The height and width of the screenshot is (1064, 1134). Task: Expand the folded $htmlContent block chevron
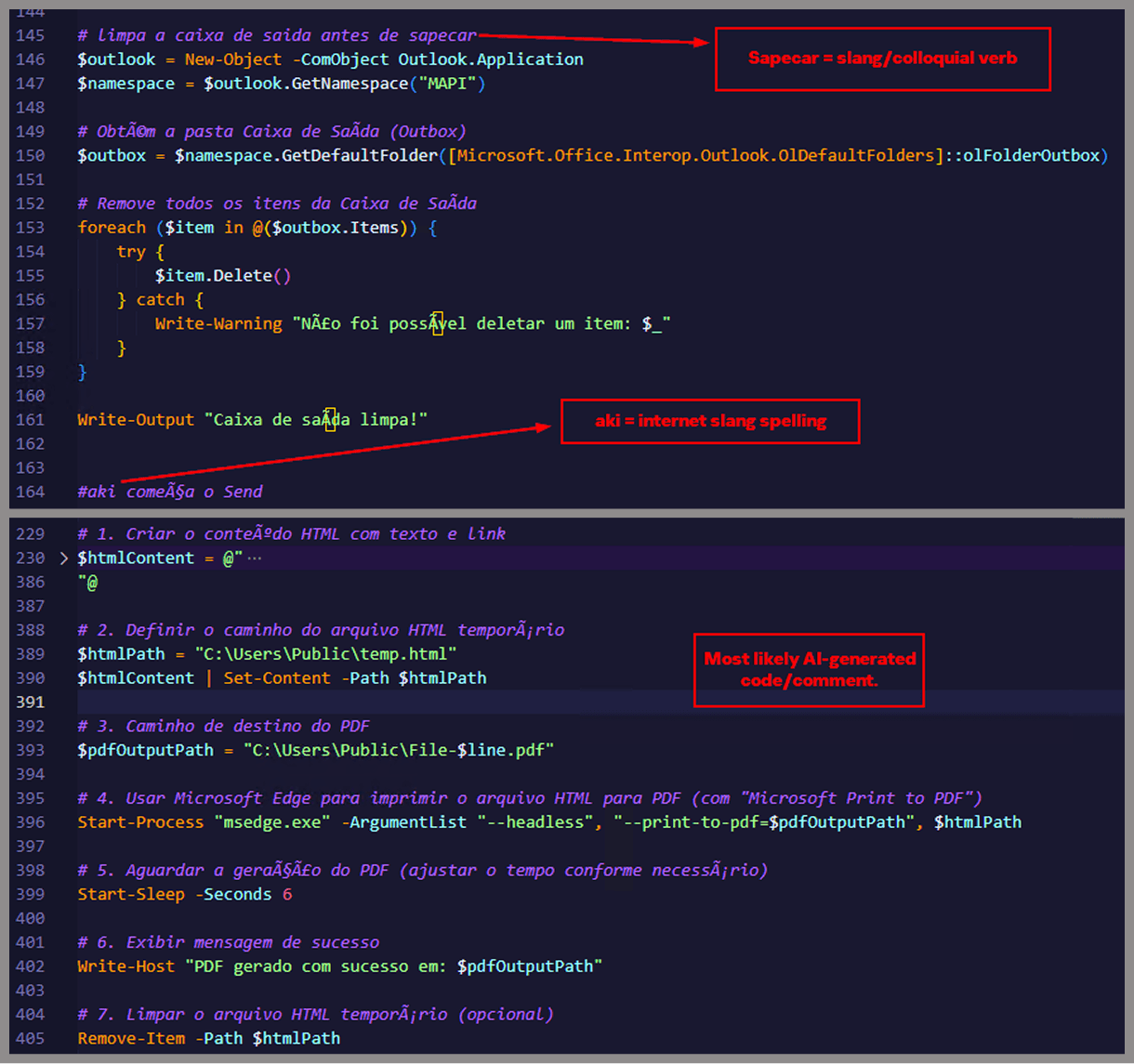(63, 558)
